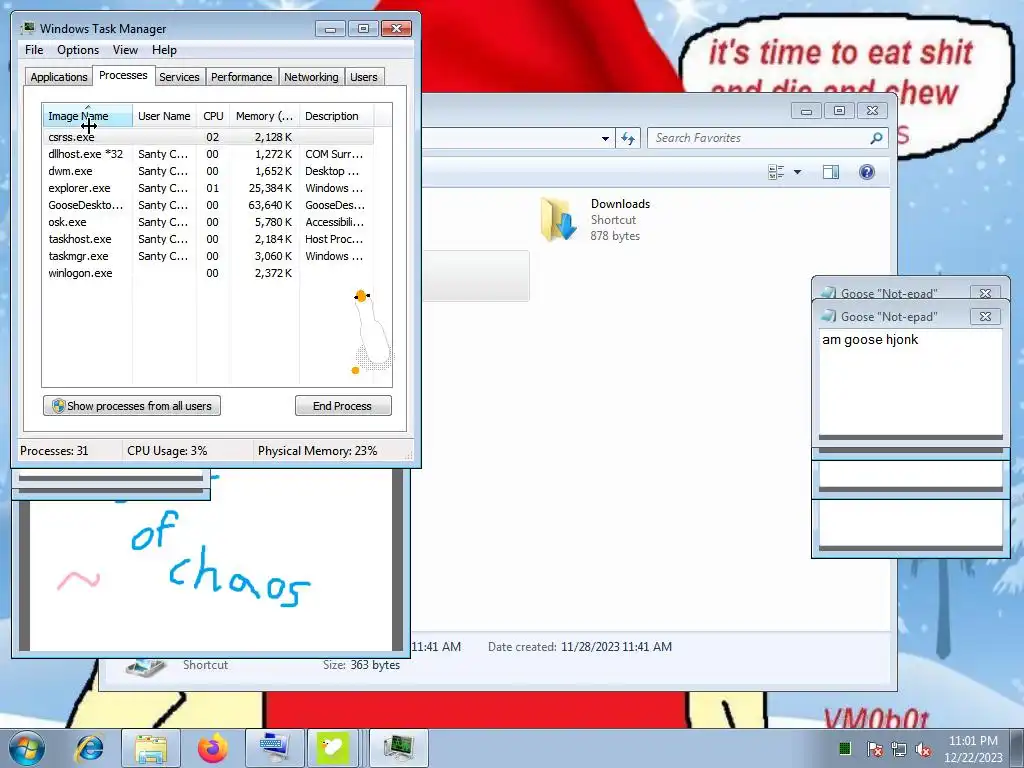Open the View menu in Task Manager
This screenshot has width=1024, height=768.
pyautogui.click(x=125, y=50)
